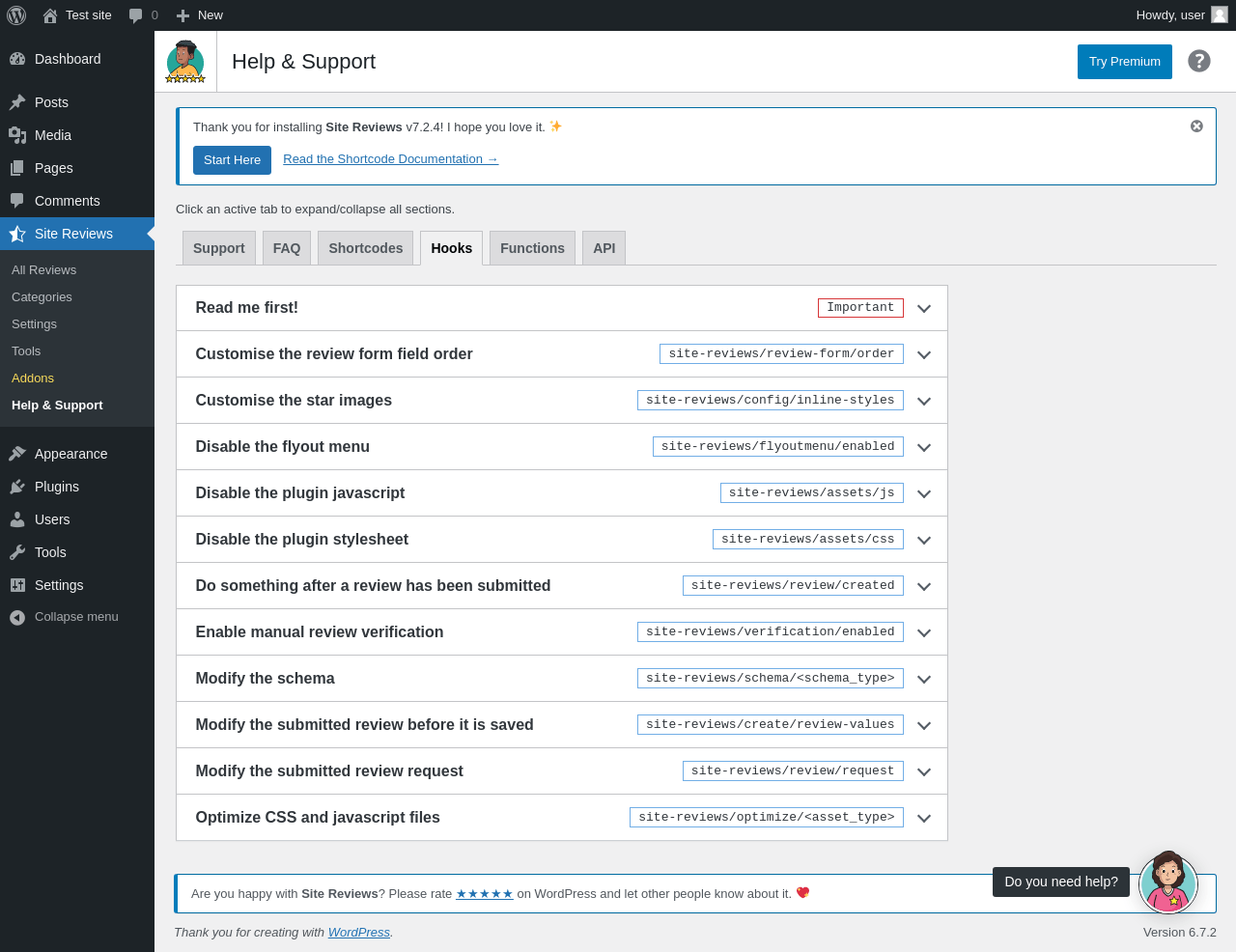Screen dimensions: 1236x952
Task: Expand Disable the plugin javascript section
Action: point(562,493)
